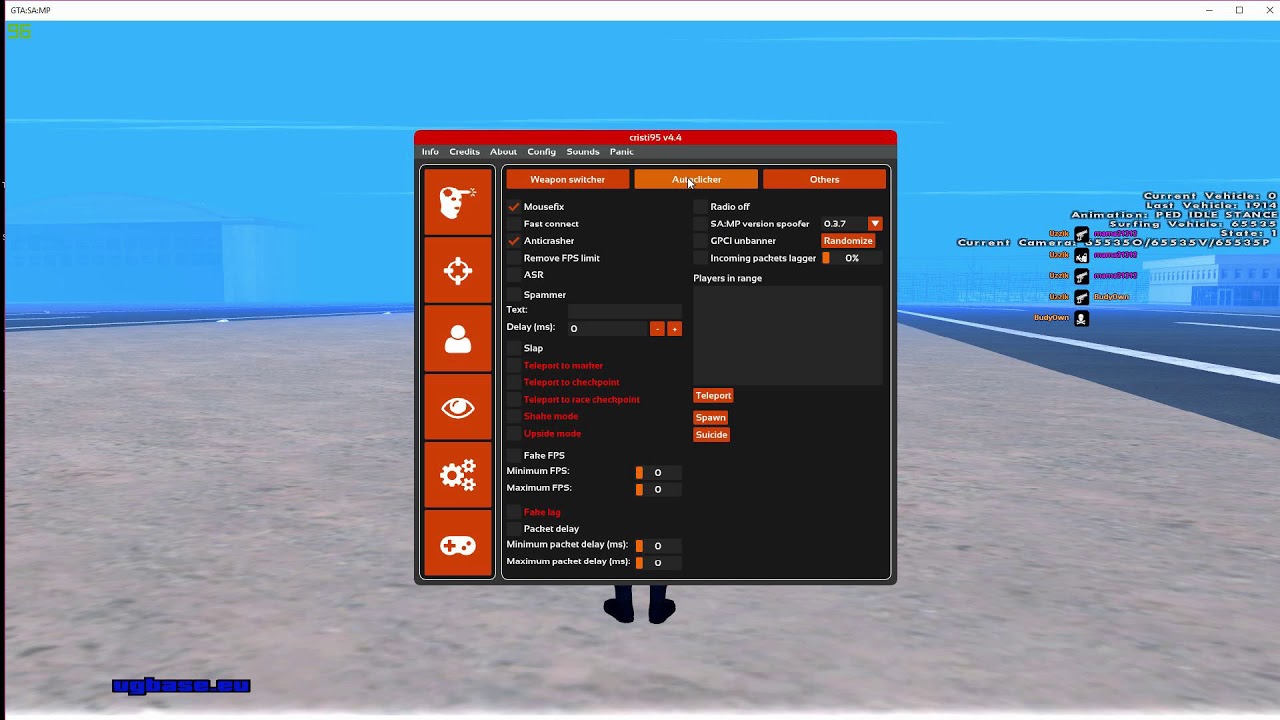Focus the Delay (ms) input field
The image size is (1280, 720).
pyautogui.click(x=607, y=329)
